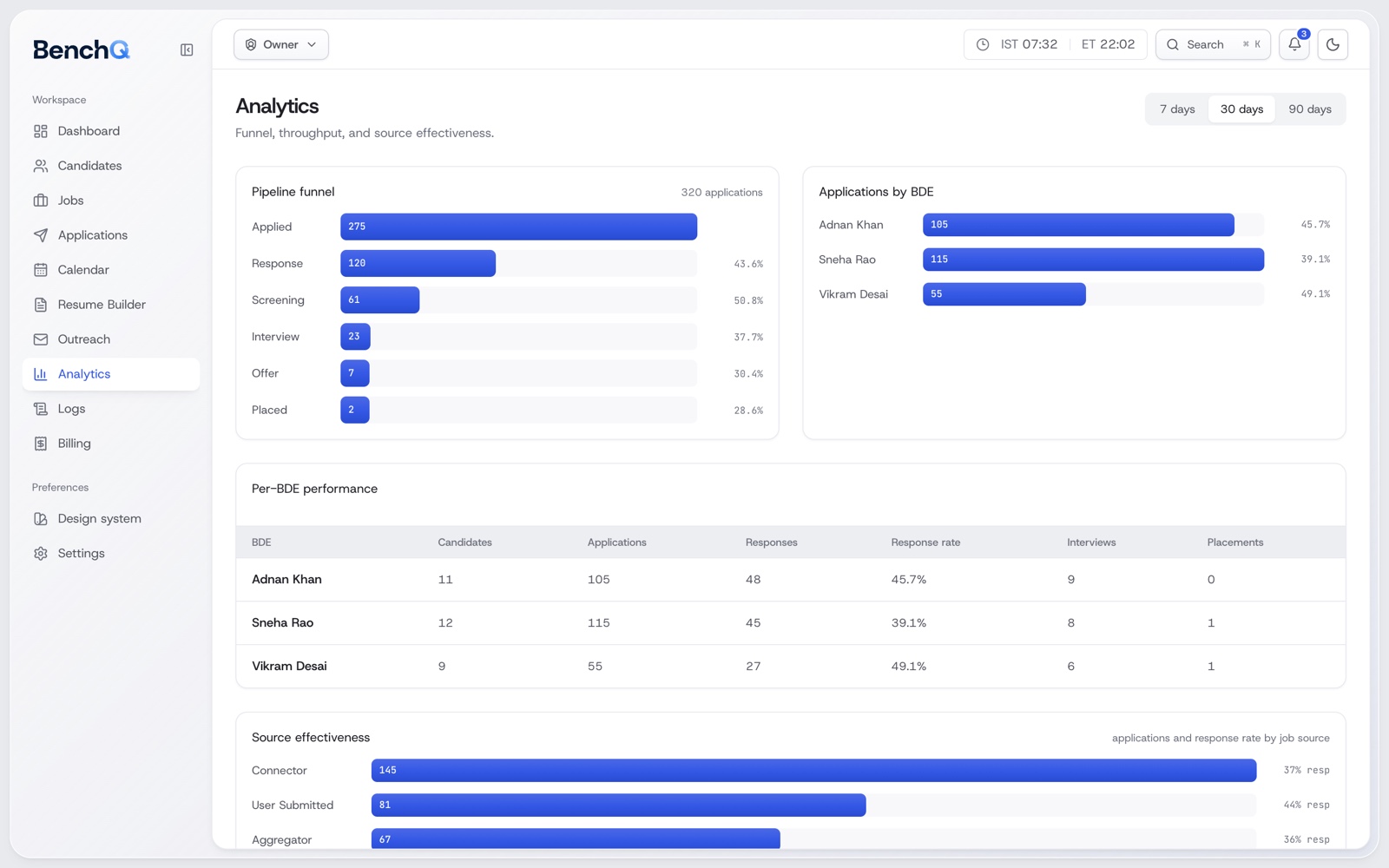1389x868 pixels.
Task: Click the Applied funnel bar 275
Action: click(518, 227)
